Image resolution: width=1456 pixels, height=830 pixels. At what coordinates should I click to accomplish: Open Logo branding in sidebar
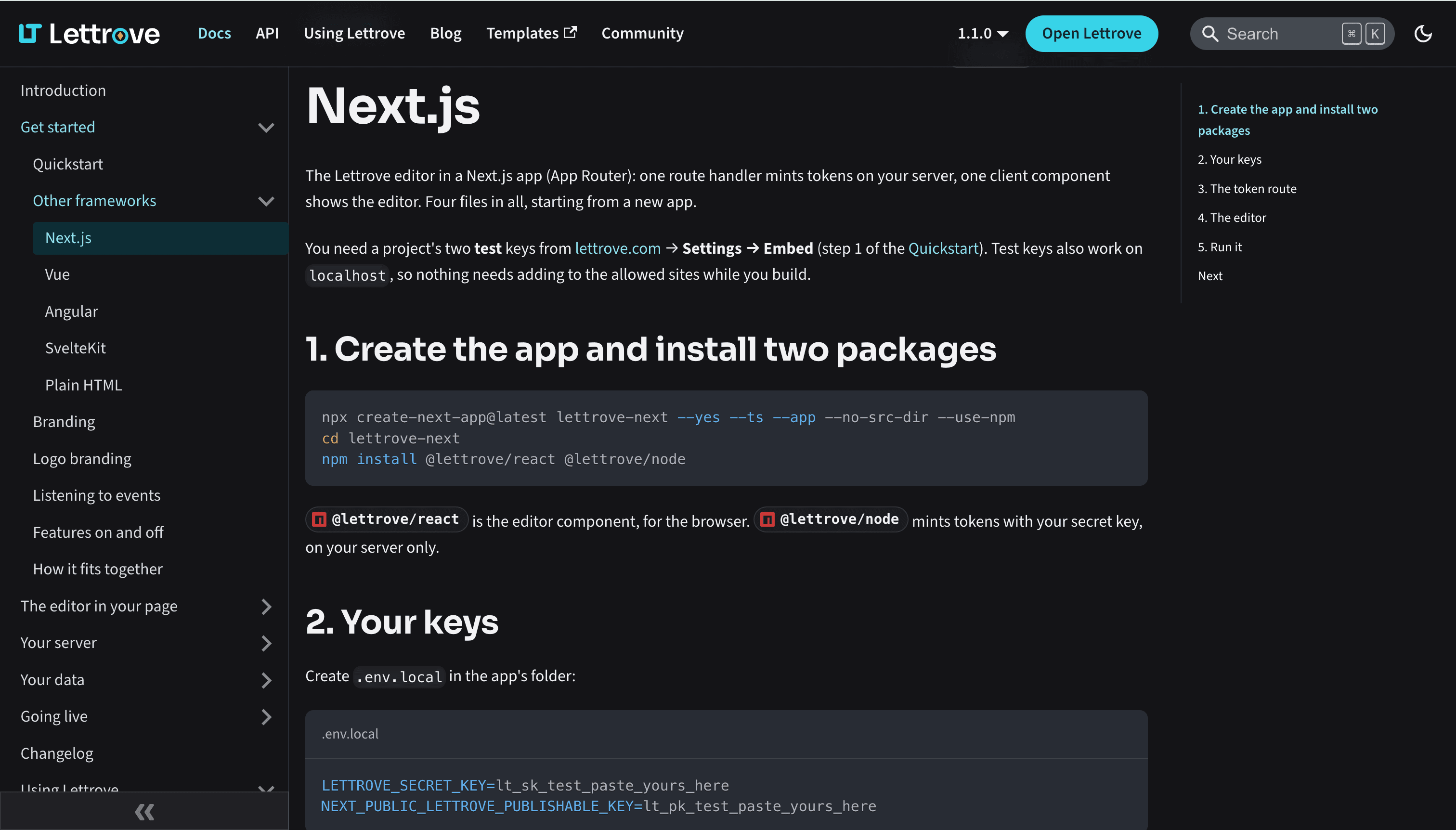click(x=82, y=459)
